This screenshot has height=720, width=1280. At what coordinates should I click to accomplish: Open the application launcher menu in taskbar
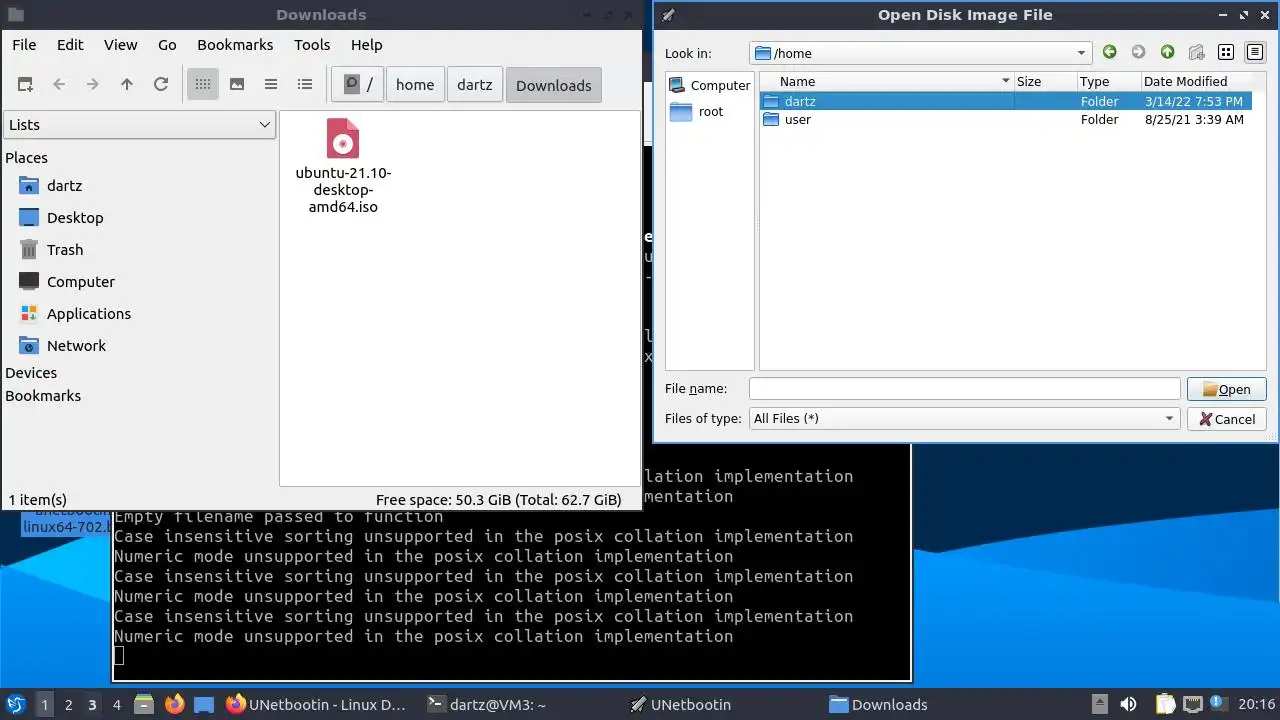16,705
